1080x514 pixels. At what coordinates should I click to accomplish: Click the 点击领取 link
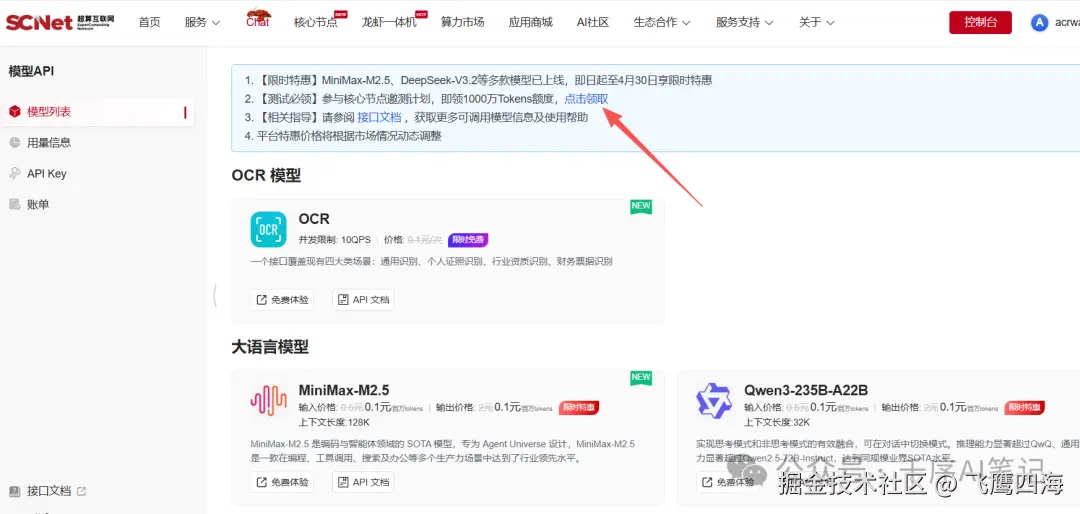click(x=586, y=99)
